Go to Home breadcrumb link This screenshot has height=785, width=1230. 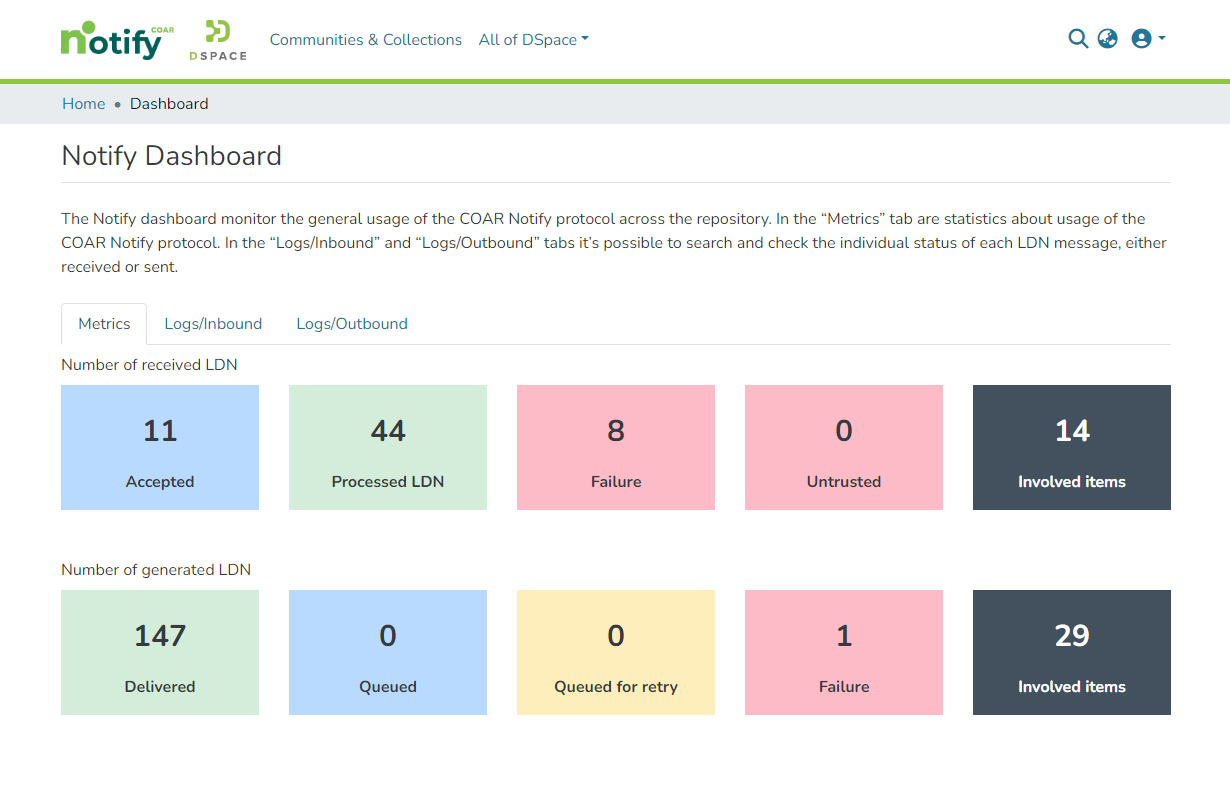pos(83,104)
